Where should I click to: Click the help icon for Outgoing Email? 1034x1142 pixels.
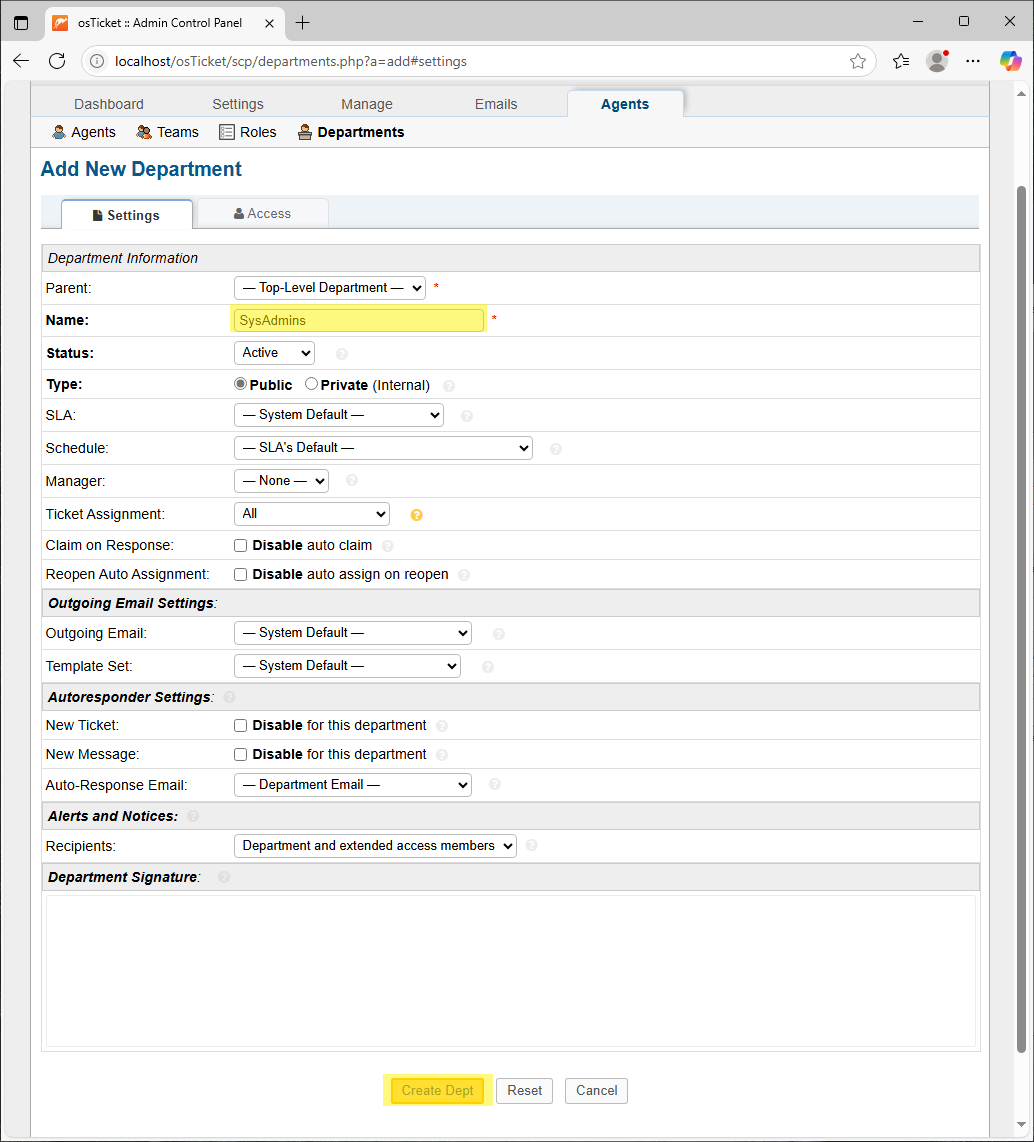(x=499, y=634)
